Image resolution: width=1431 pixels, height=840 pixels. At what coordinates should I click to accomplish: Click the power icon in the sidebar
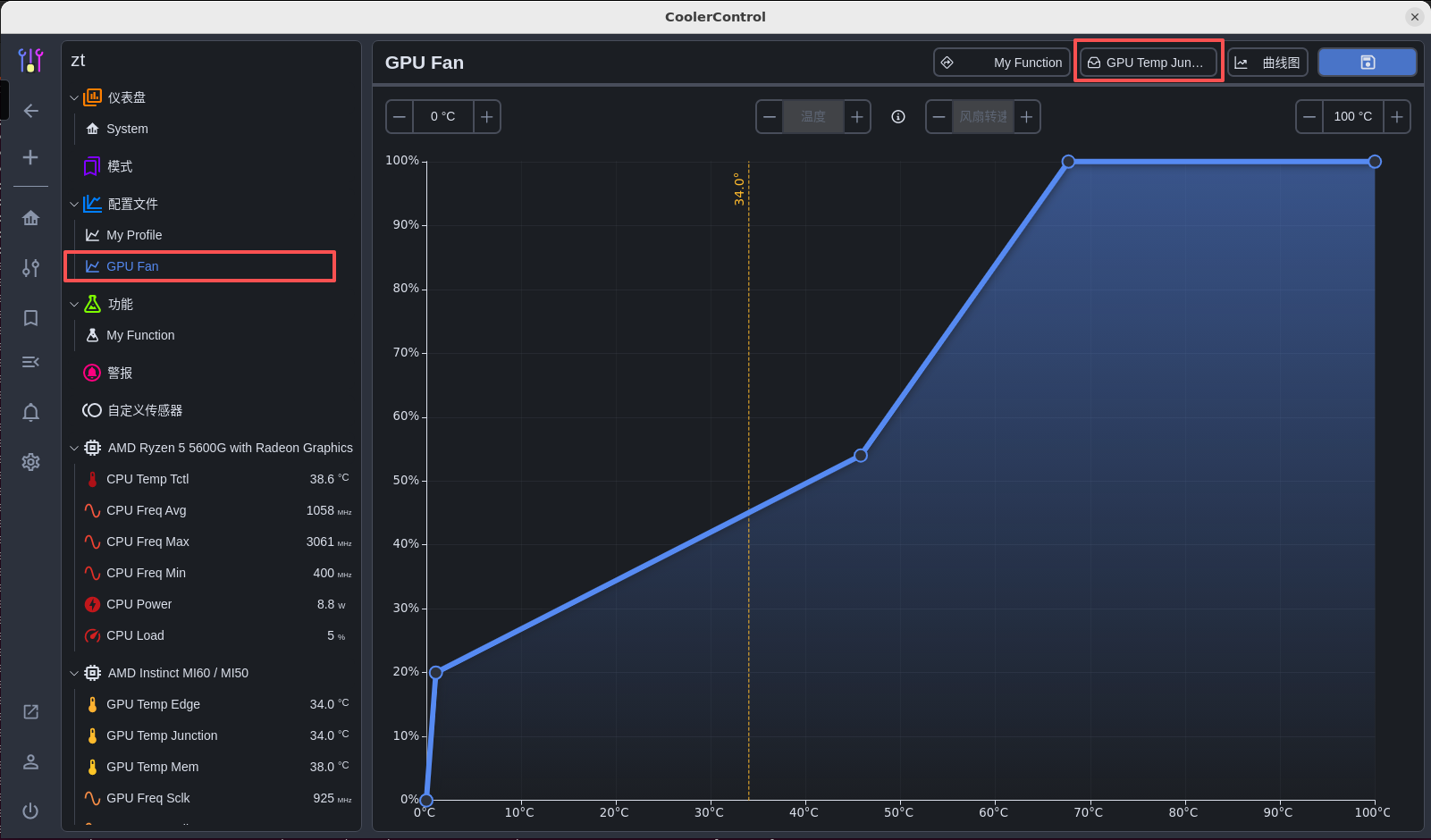(x=30, y=811)
